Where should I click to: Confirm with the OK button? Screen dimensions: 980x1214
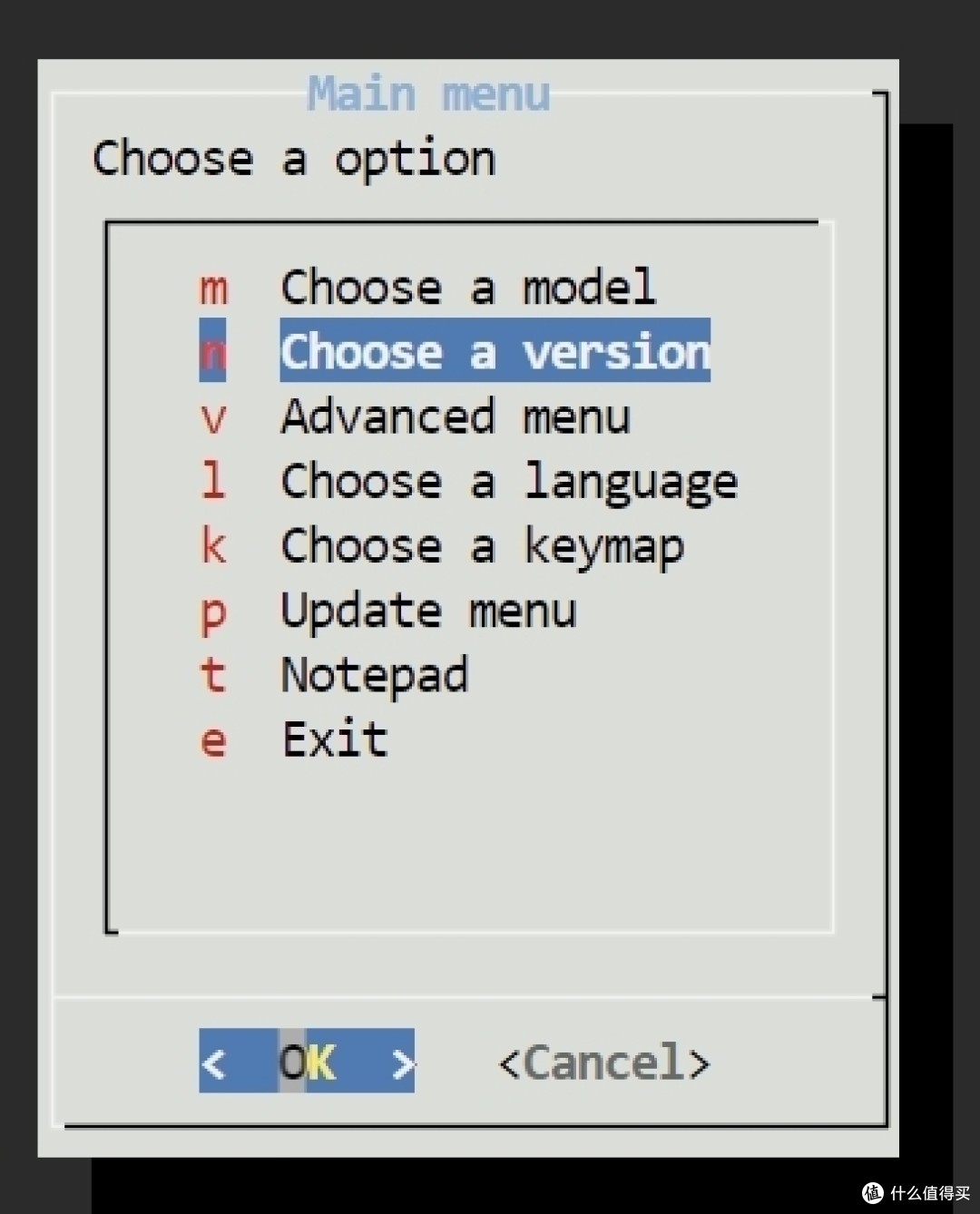307,1061
